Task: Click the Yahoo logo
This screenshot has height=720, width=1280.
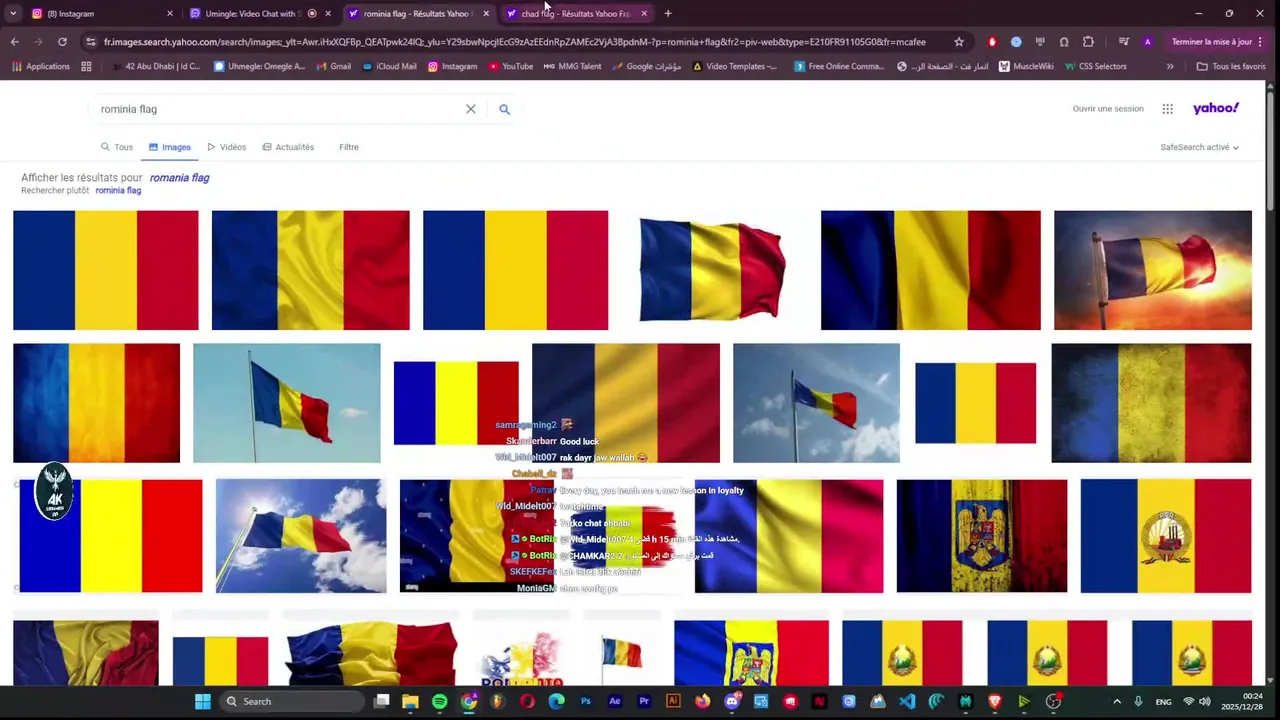Action: pos(1215,108)
